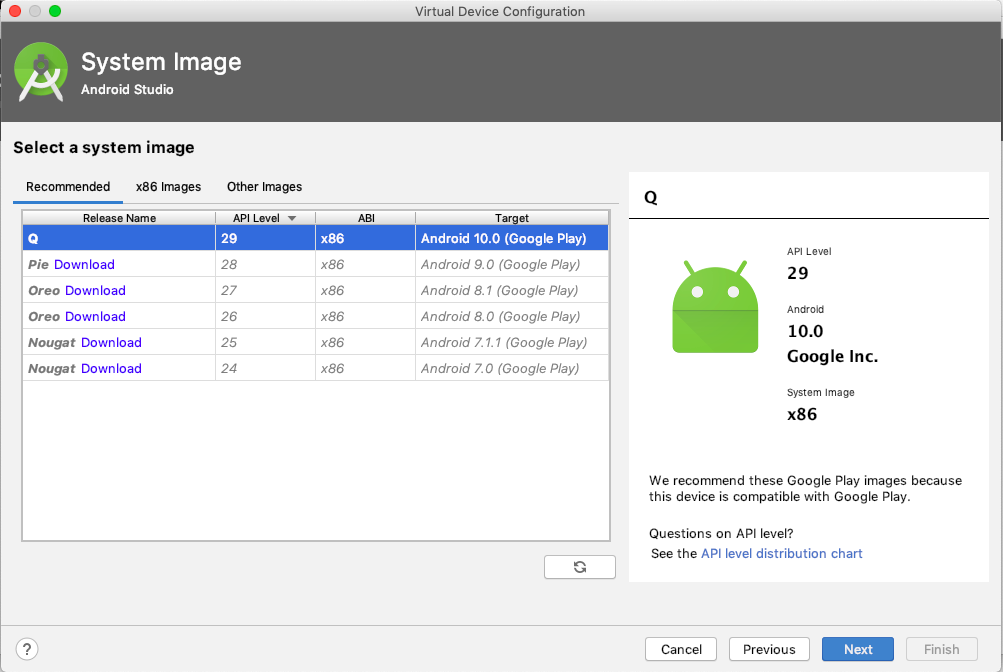Click the ABI column header
Screen dimensions: 1003x672
click(366, 218)
